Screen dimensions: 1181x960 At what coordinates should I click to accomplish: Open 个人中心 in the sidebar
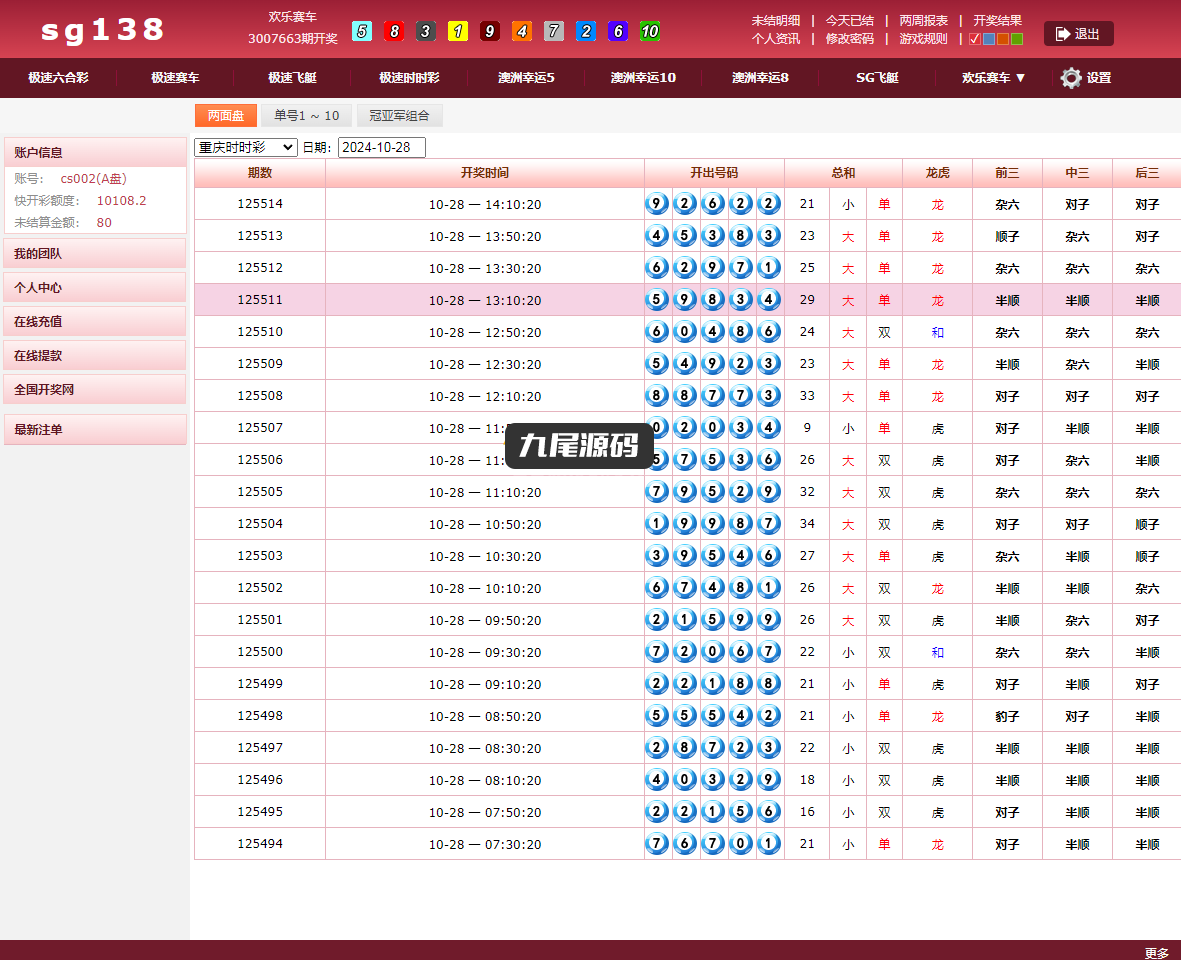[95, 288]
